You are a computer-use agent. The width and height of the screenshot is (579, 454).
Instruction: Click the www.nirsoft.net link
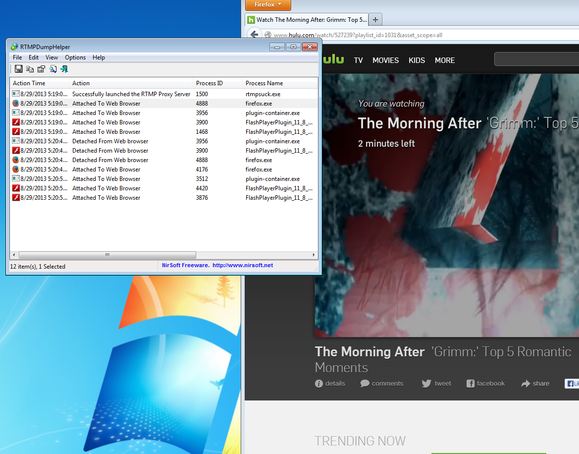[x=243, y=265]
